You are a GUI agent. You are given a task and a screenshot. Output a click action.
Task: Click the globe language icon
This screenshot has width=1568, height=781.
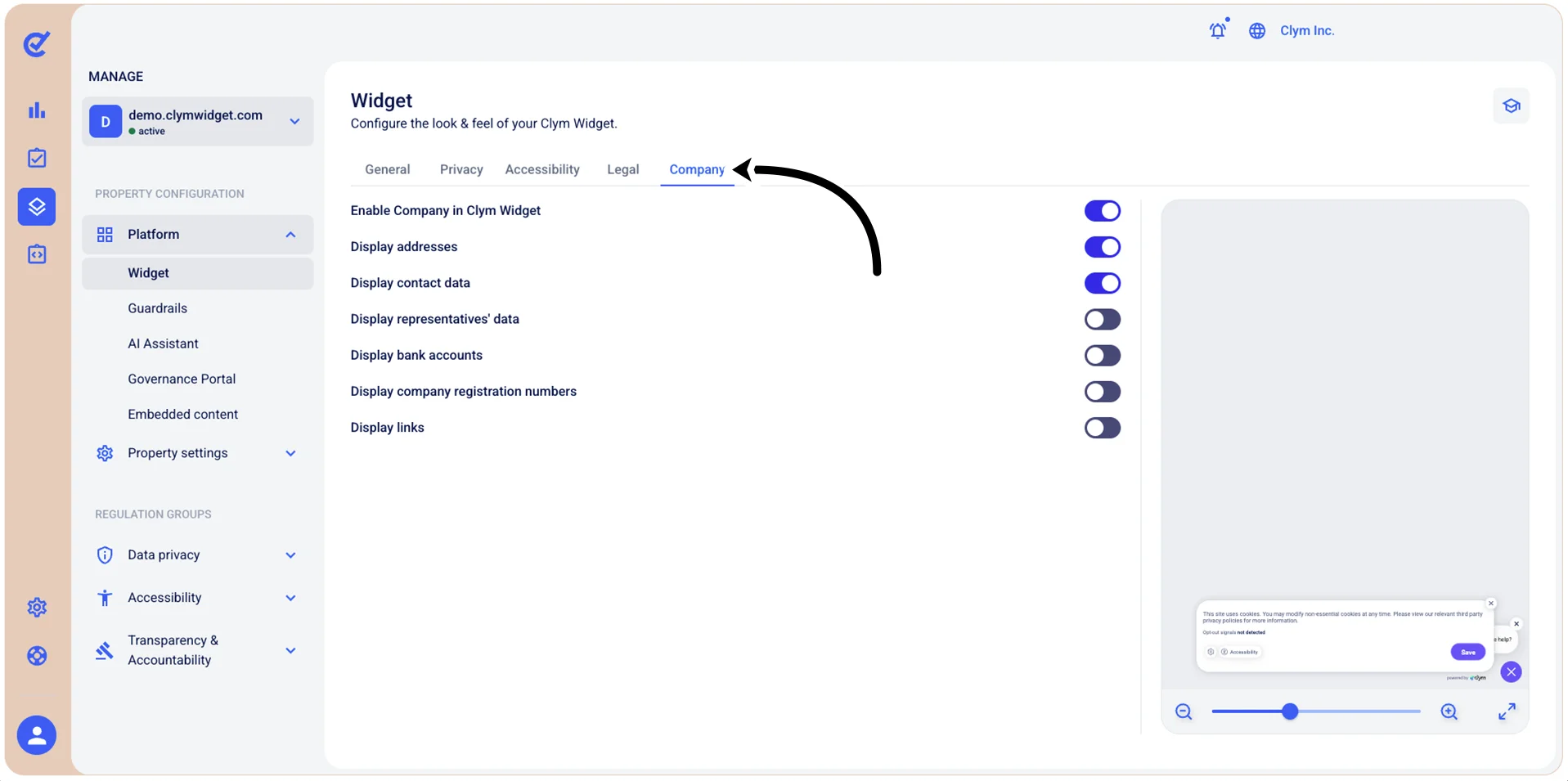1257,30
